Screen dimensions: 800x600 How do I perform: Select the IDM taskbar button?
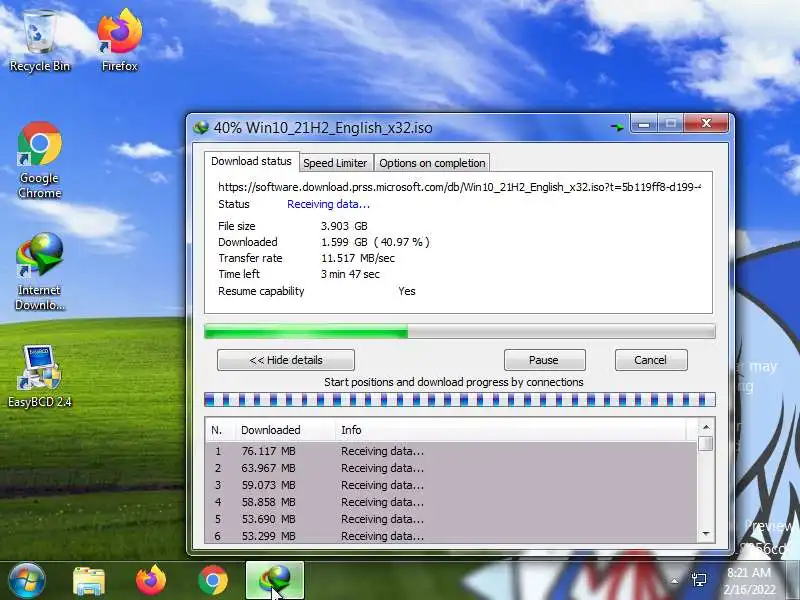click(x=275, y=581)
